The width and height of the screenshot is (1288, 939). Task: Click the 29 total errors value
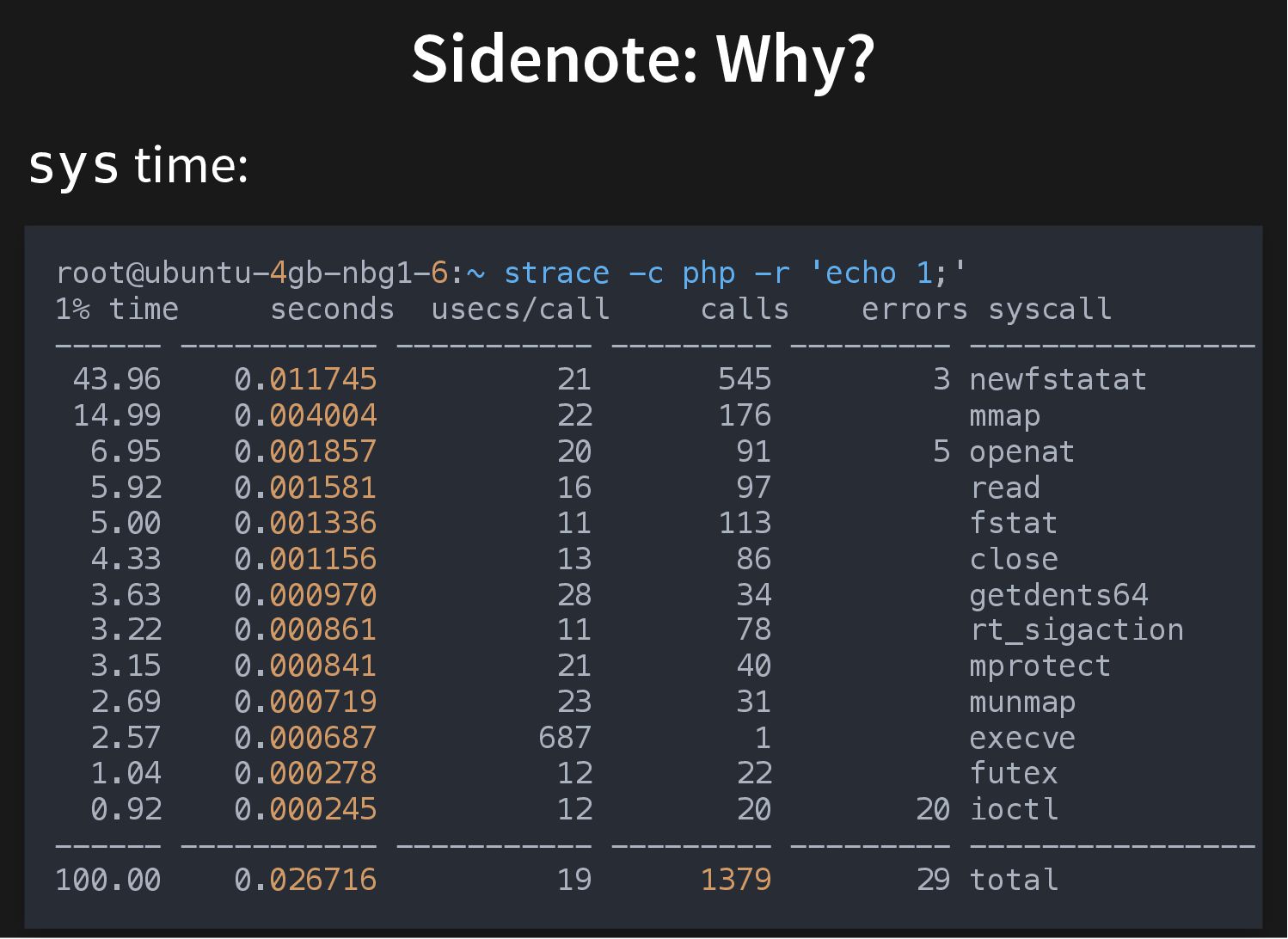point(933,881)
